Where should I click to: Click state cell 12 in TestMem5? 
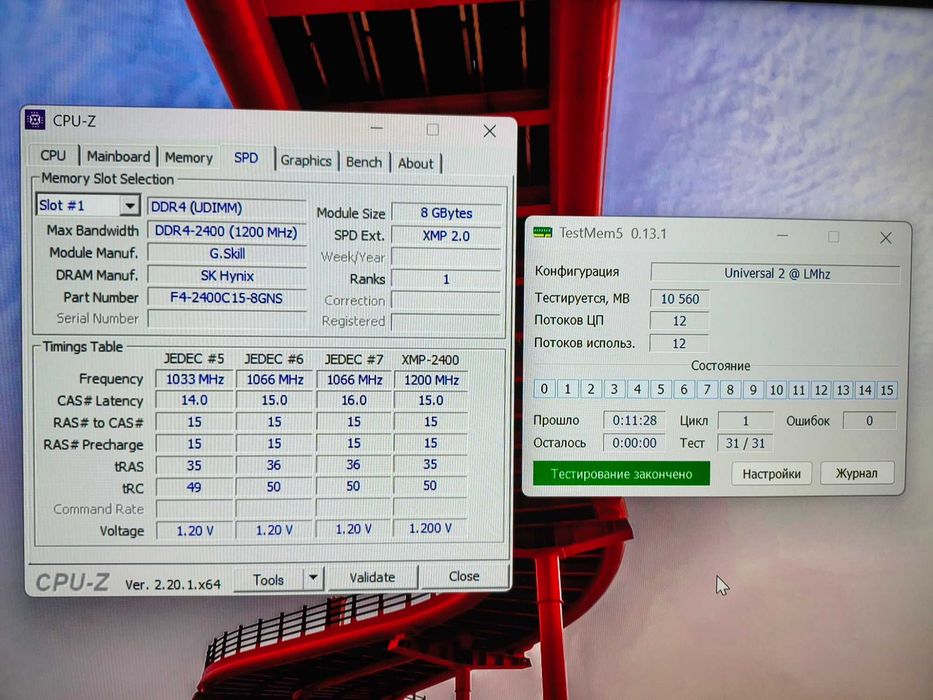click(x=821, y=390)
